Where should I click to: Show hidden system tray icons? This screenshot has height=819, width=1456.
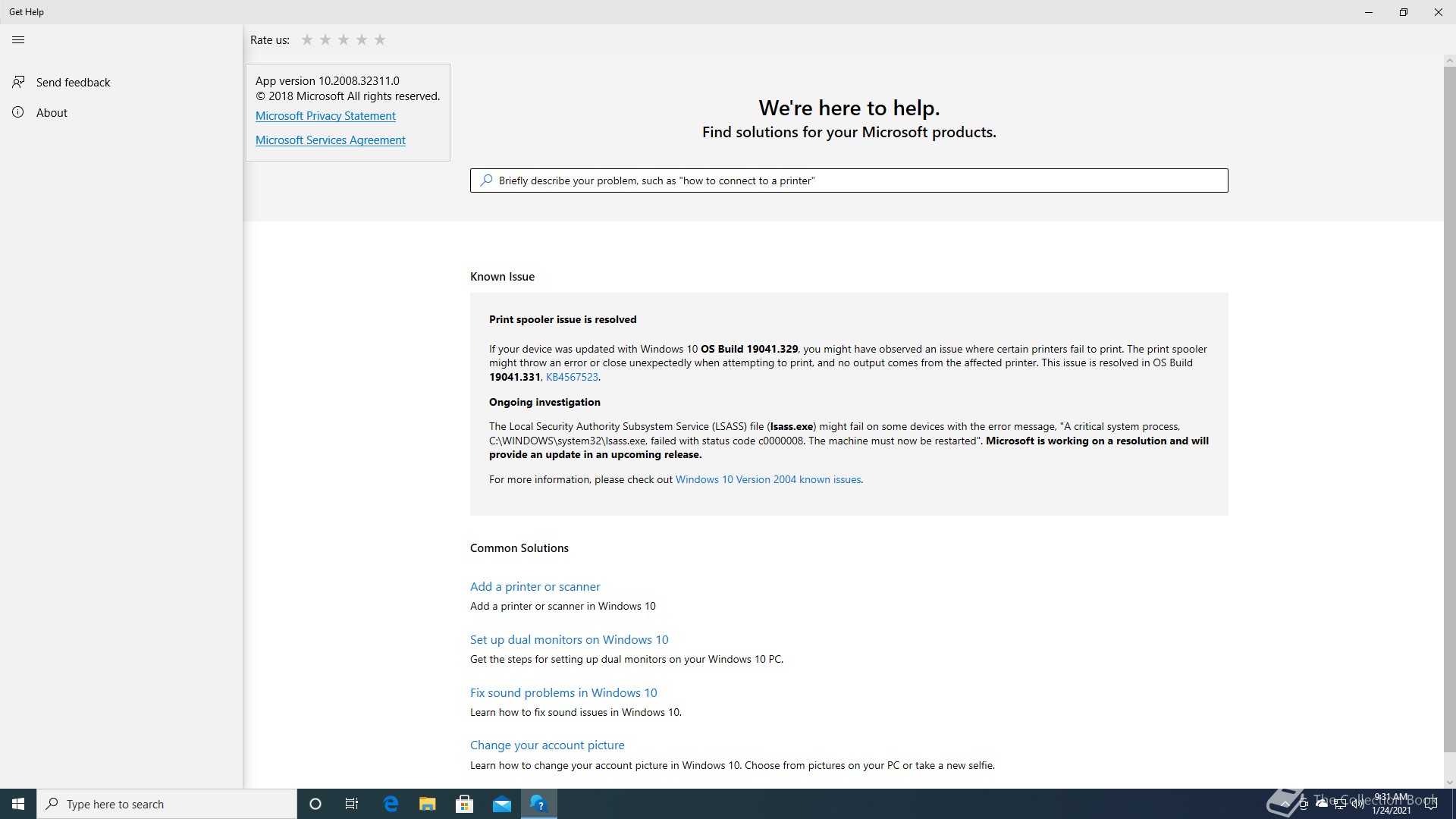(x=1285, y=804)
